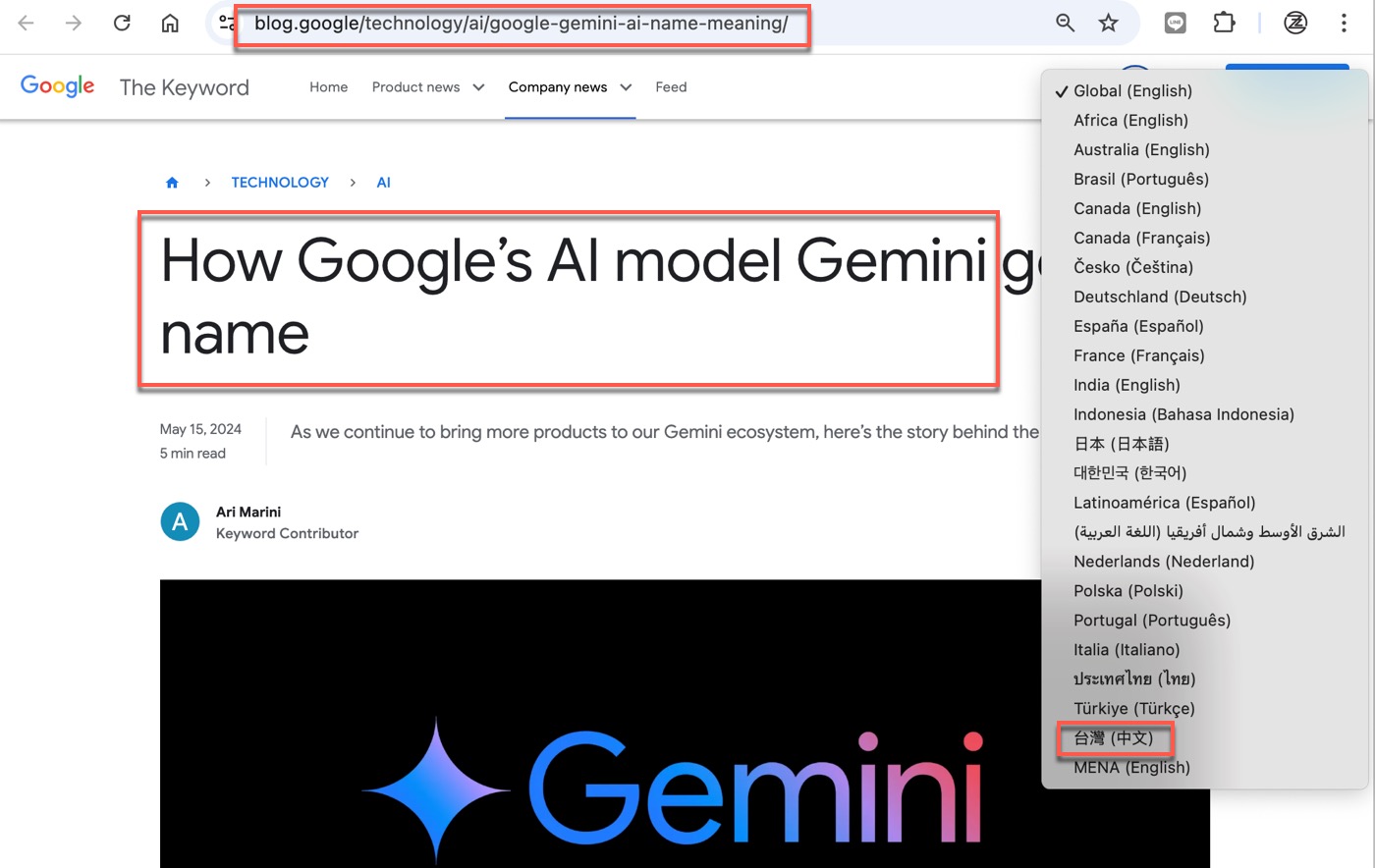
Task: Click the browser forward arrow
Action: 74,23
